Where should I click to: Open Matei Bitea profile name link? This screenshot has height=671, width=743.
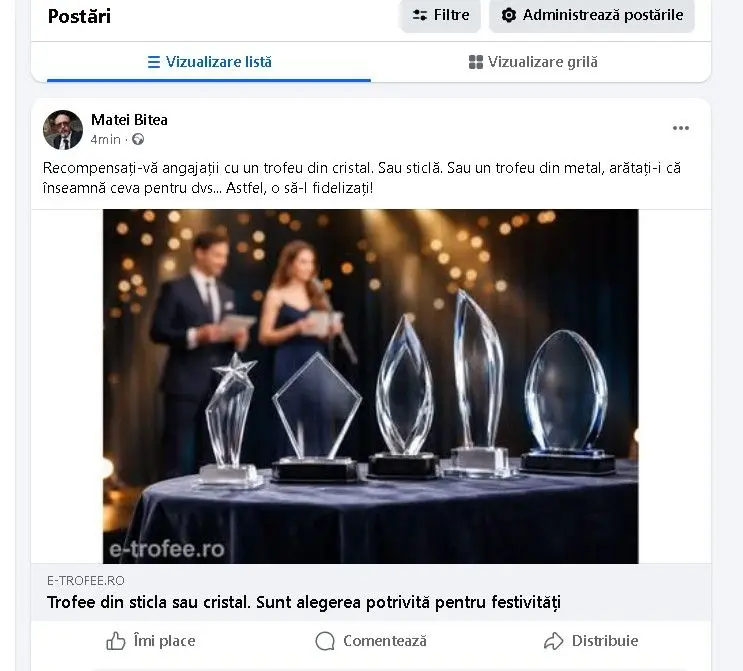129,119
